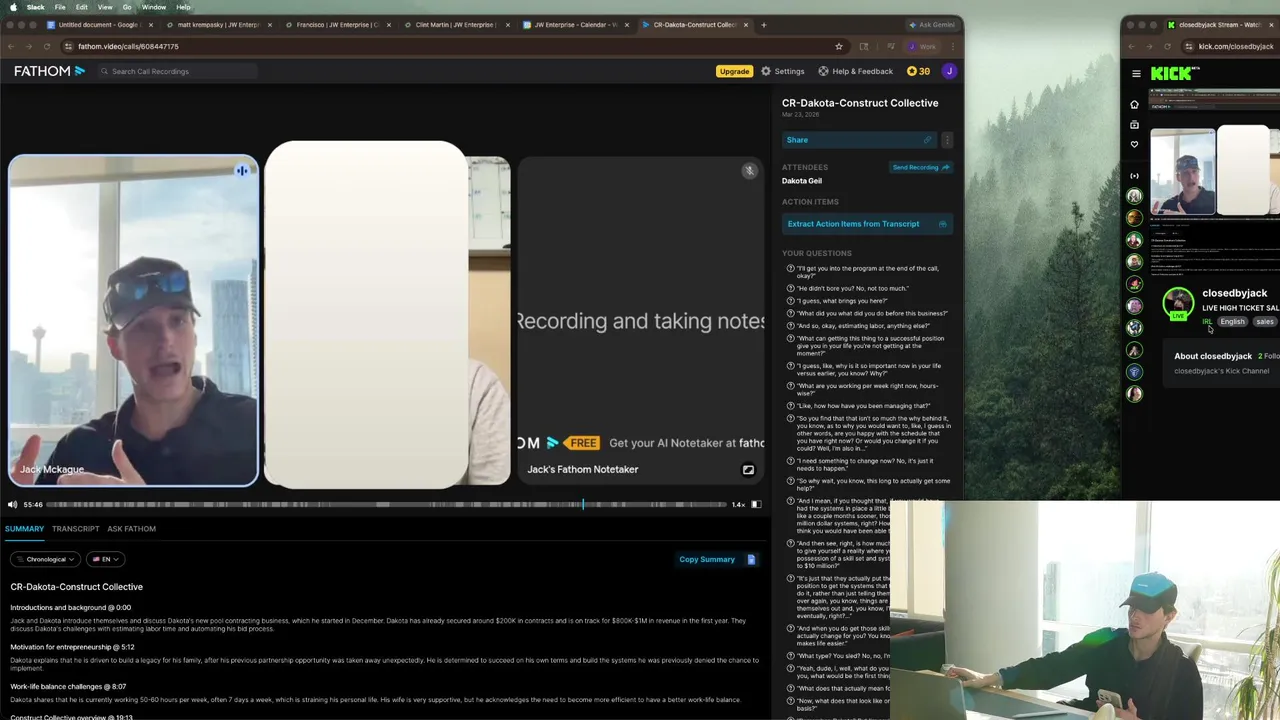Switch to the JW Enterprise Calendar tab
The width and height of the screenshot is (1280, 720).
pos(575,24)
